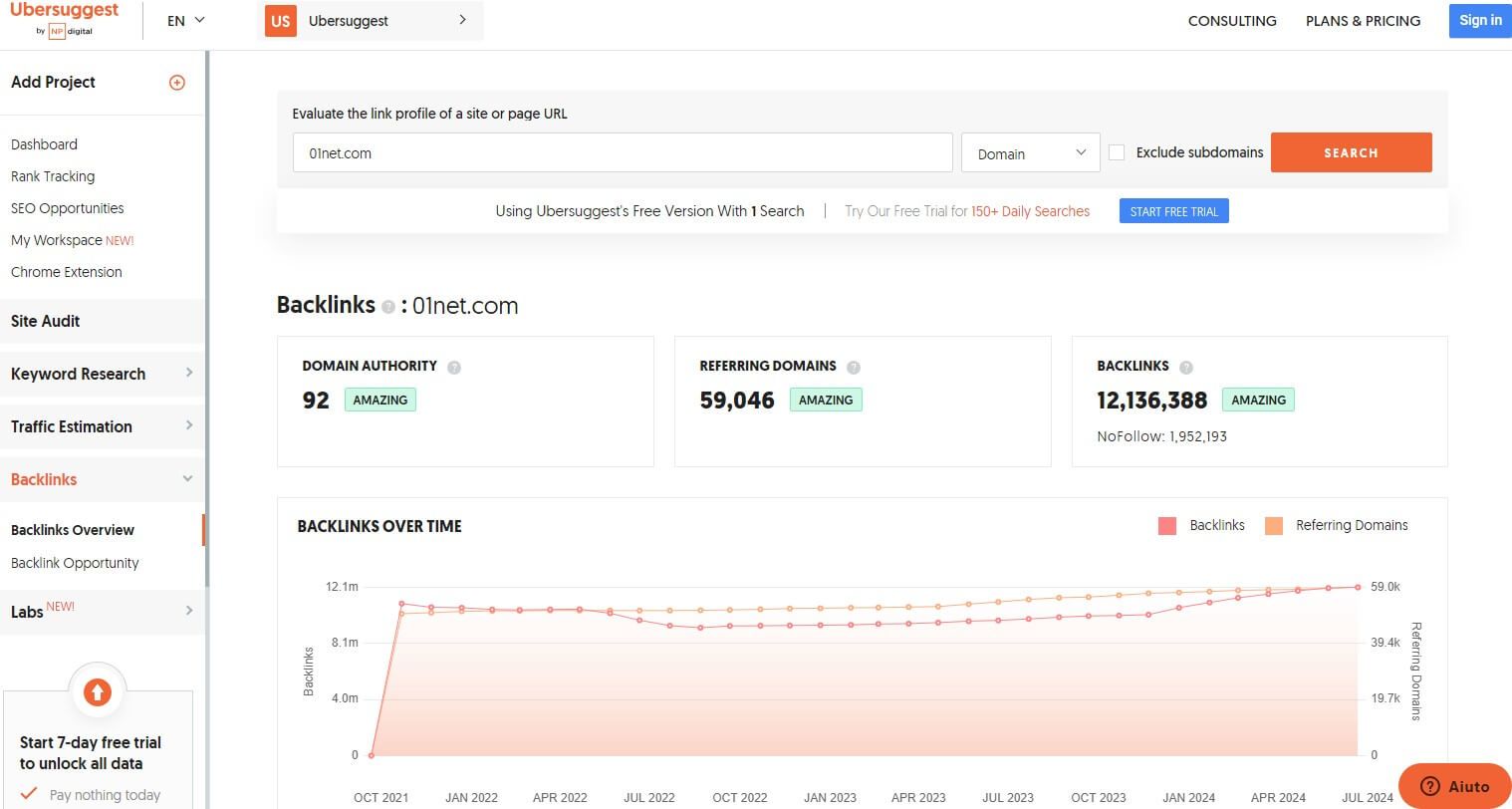This screenshot has height=809, width=1512.
Task: Click the 12,136,388 backlinks value
Action: (x=1151, y=401)
